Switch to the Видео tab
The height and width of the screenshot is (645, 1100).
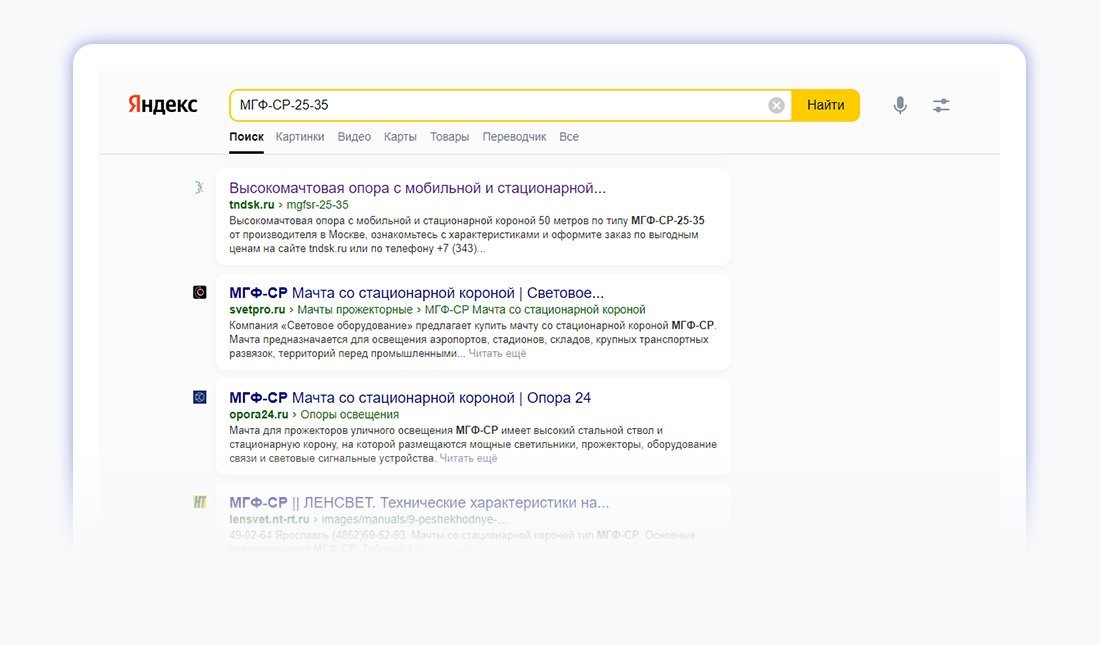(354, 137)
